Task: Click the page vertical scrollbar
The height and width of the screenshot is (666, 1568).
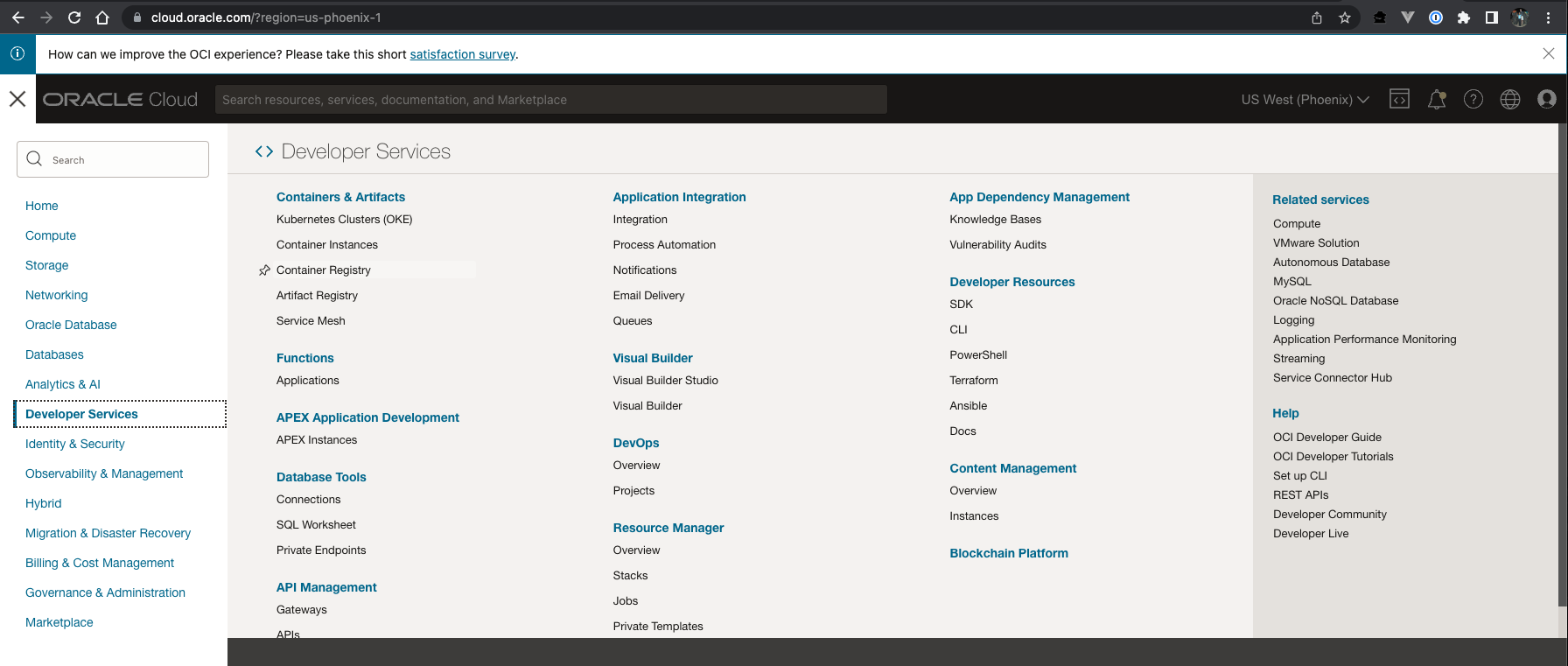Action: tap(1563, 363)
